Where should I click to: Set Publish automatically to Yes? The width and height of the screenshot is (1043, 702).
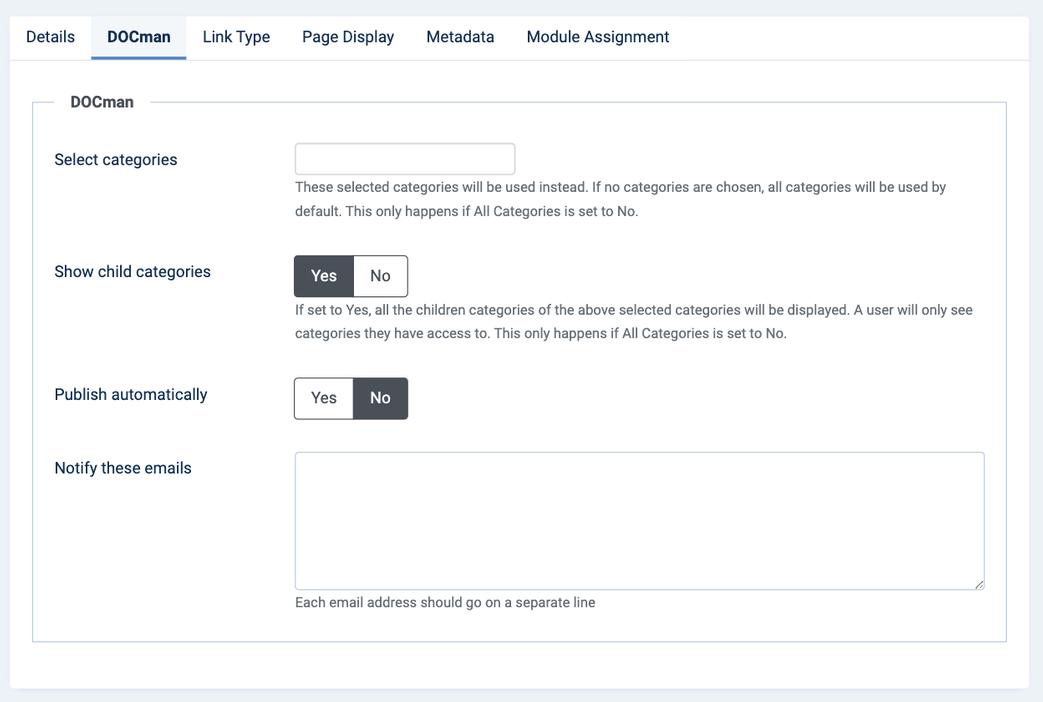(x=324, y=398)
